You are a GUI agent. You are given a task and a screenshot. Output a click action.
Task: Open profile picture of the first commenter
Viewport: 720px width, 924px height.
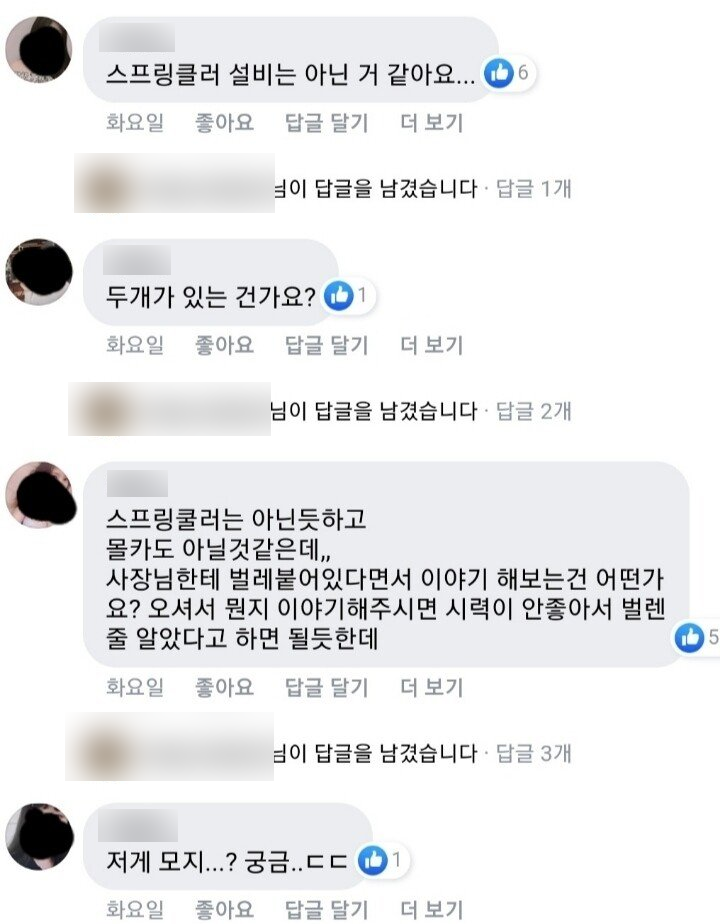click(39, 50)
